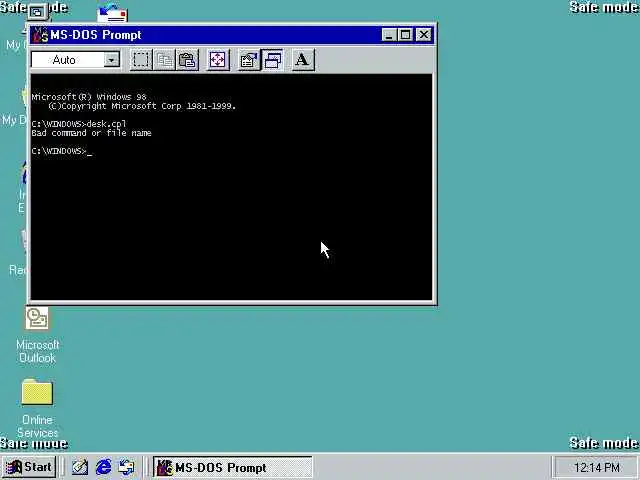This screenshot has height=480, width=640.
Task: Click the Online Services folder label
Action: coord(38,426)
